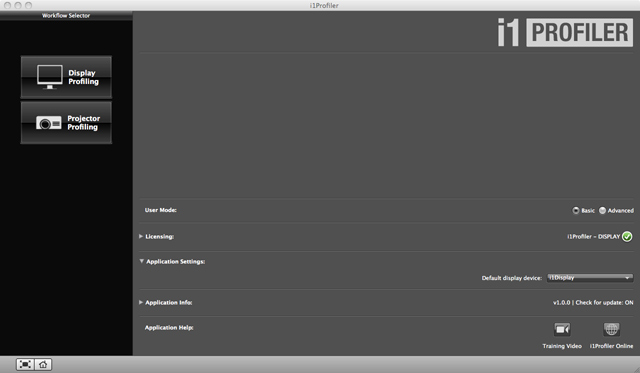Image resolution: width=640 pixels, height=373 pixels.
Task: Open the Display Profiling workflow
Action: (66, 77)
